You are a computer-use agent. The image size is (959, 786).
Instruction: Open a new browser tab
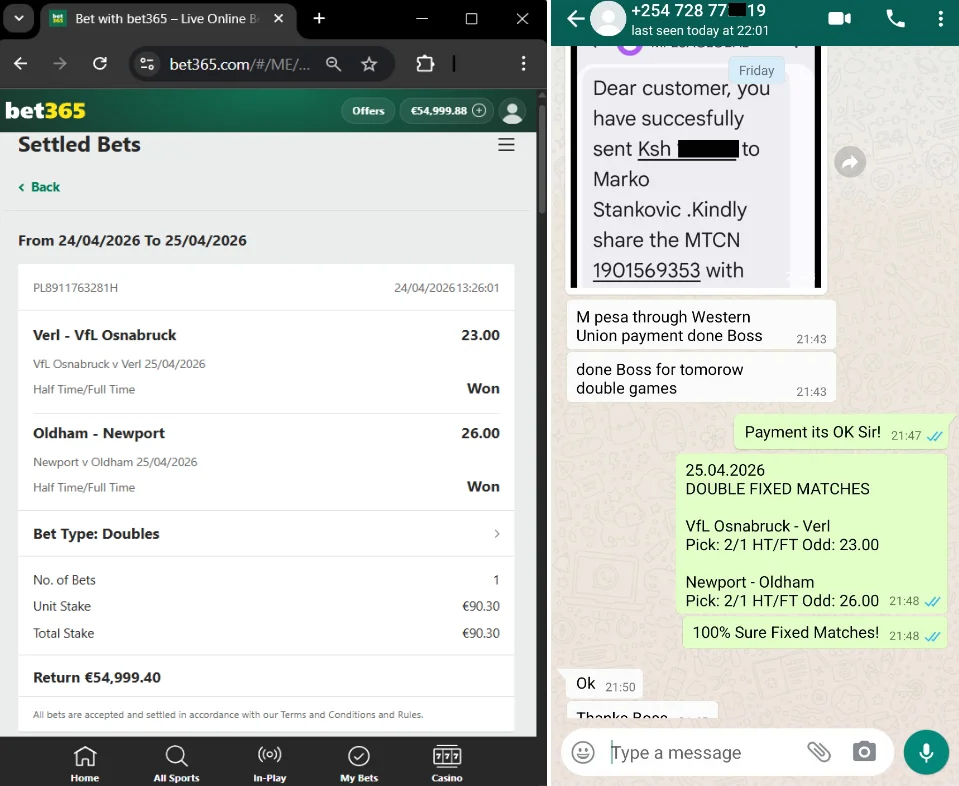(x=319, y=18)
